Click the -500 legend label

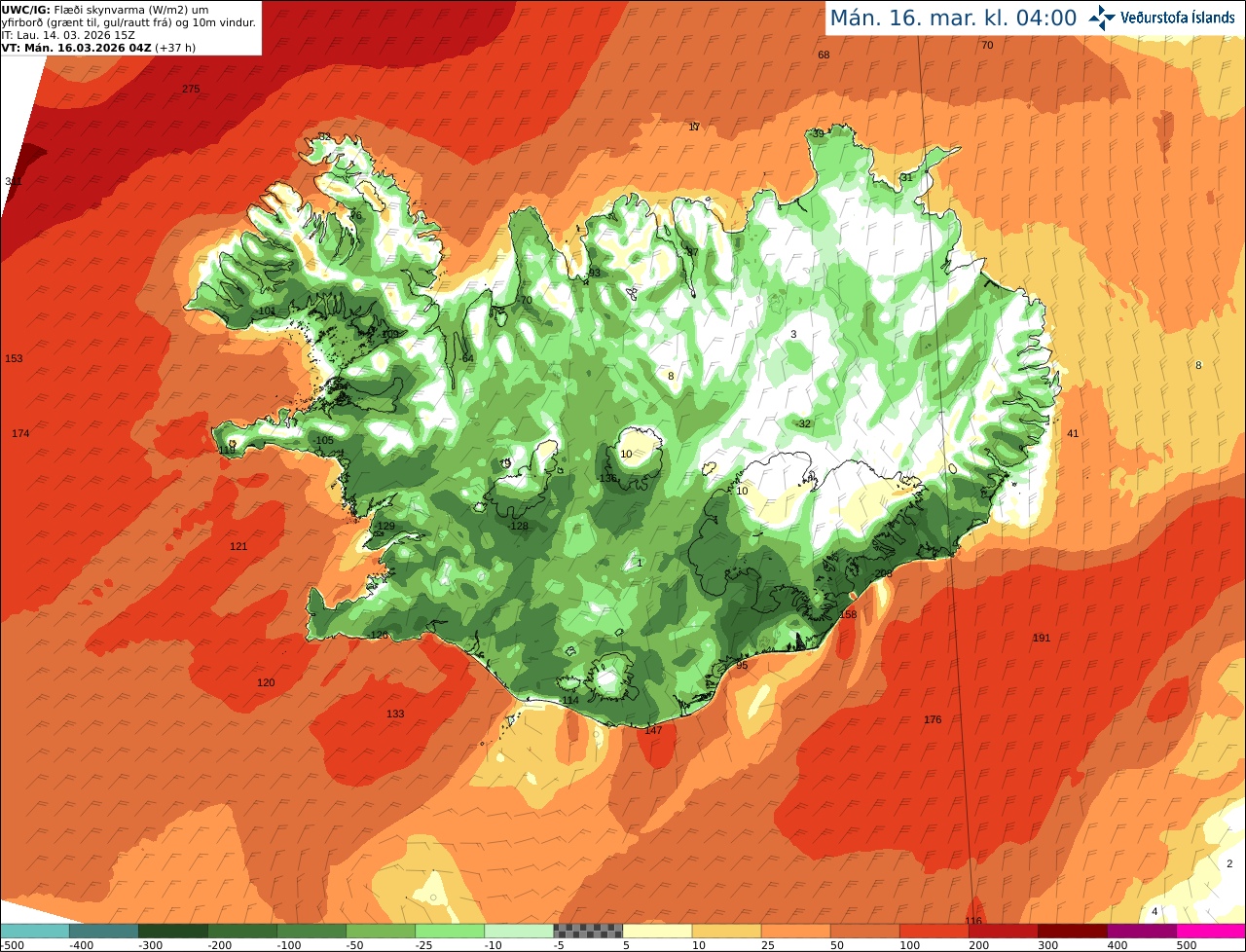[12, 945]
